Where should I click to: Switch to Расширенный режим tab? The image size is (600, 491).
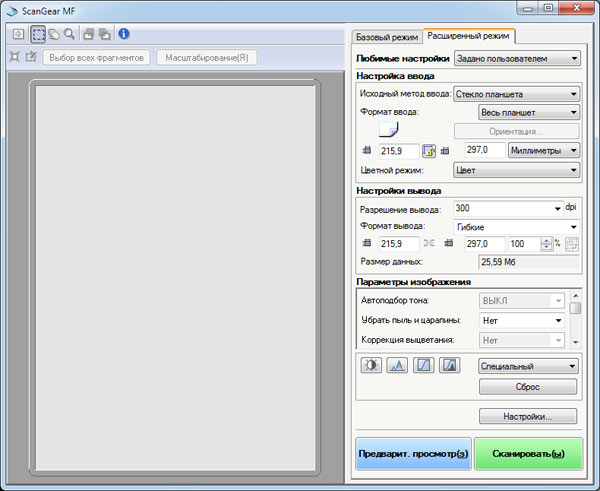(468, 36)
